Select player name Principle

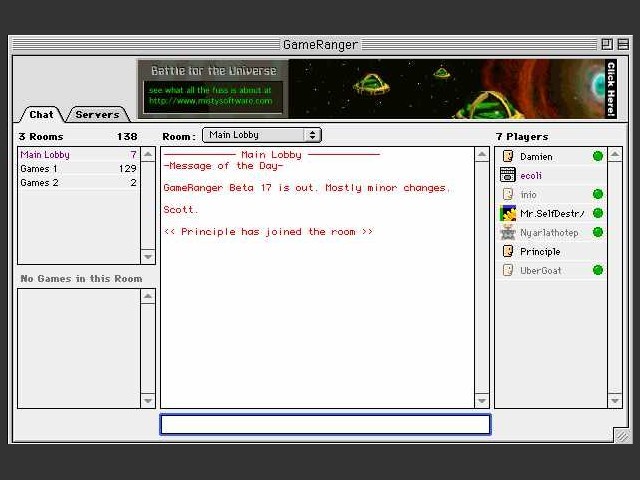[540, 252]
